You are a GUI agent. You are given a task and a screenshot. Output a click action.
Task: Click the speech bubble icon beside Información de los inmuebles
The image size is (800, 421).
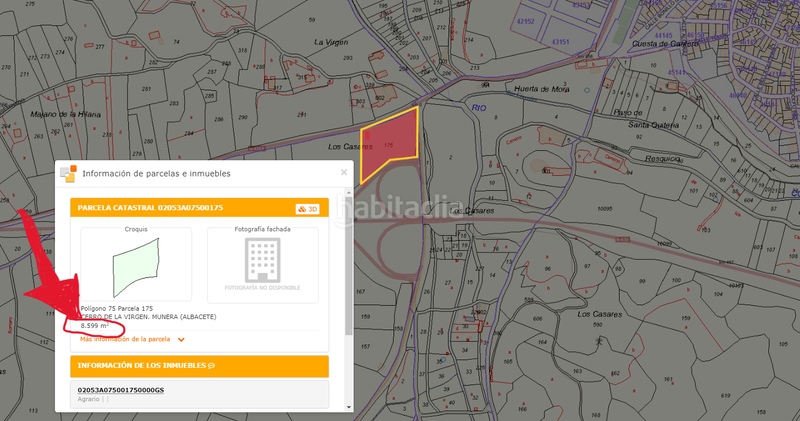[212, 366]
